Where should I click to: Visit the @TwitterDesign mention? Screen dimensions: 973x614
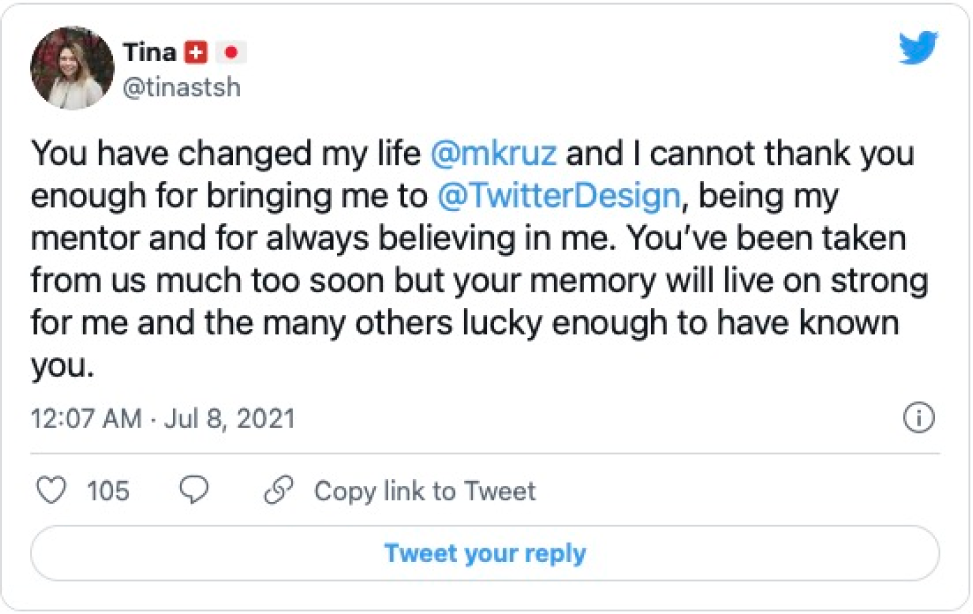(559, 196)
